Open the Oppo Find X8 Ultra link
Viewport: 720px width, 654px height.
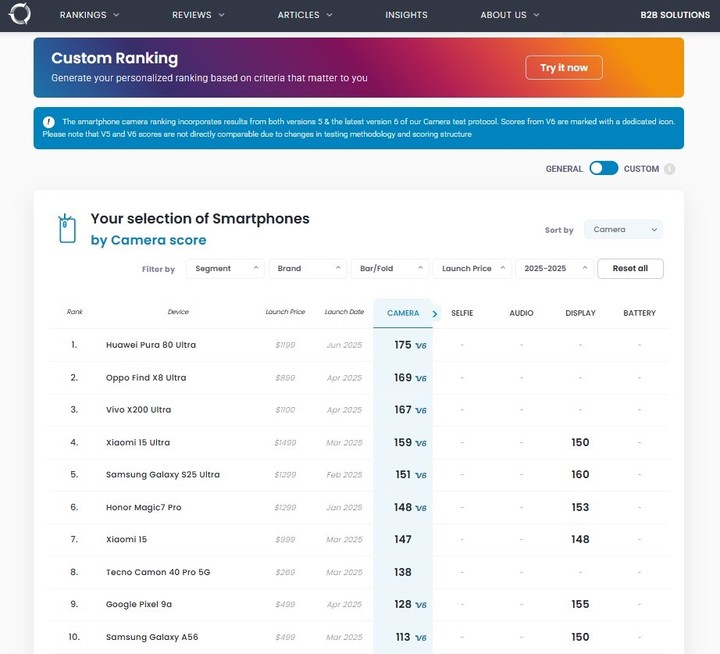click(x=146, y=378)
